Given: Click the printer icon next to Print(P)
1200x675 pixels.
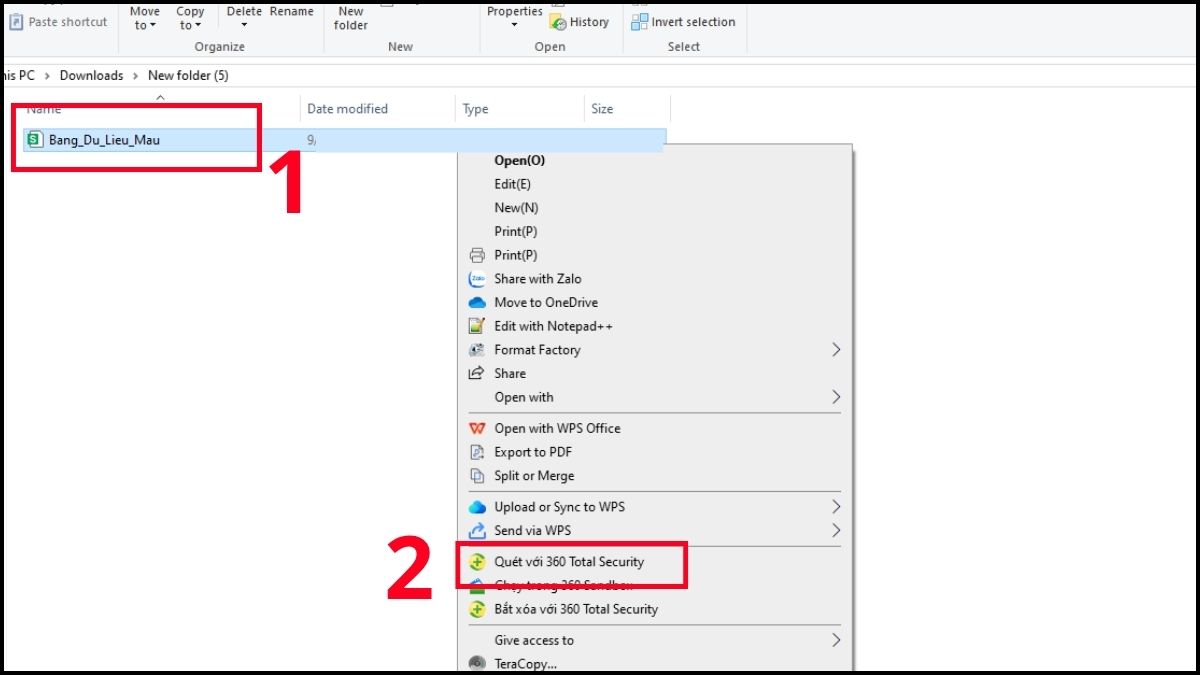Looking at the screenshot, I should point(477,255).
